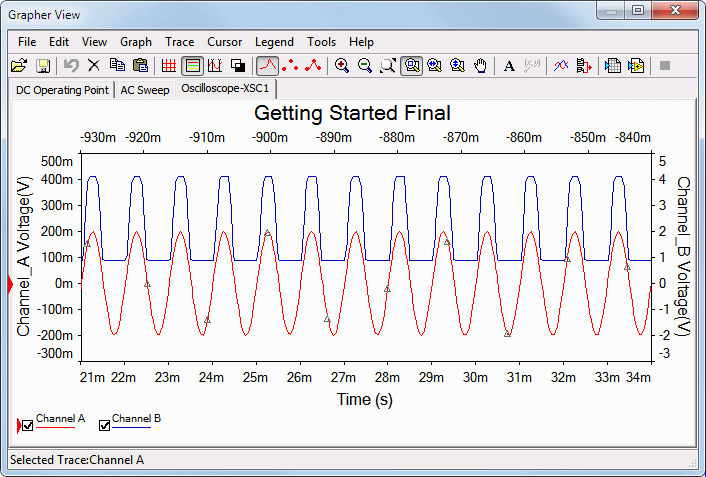This screenshot has height=477, width=706.
Task: Switch to the DC Operating Point tab
Action: [x=62, y=90]
